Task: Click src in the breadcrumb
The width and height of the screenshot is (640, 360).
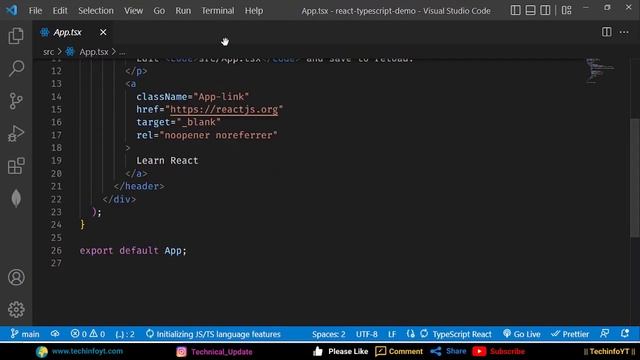Action: point(48,52)
